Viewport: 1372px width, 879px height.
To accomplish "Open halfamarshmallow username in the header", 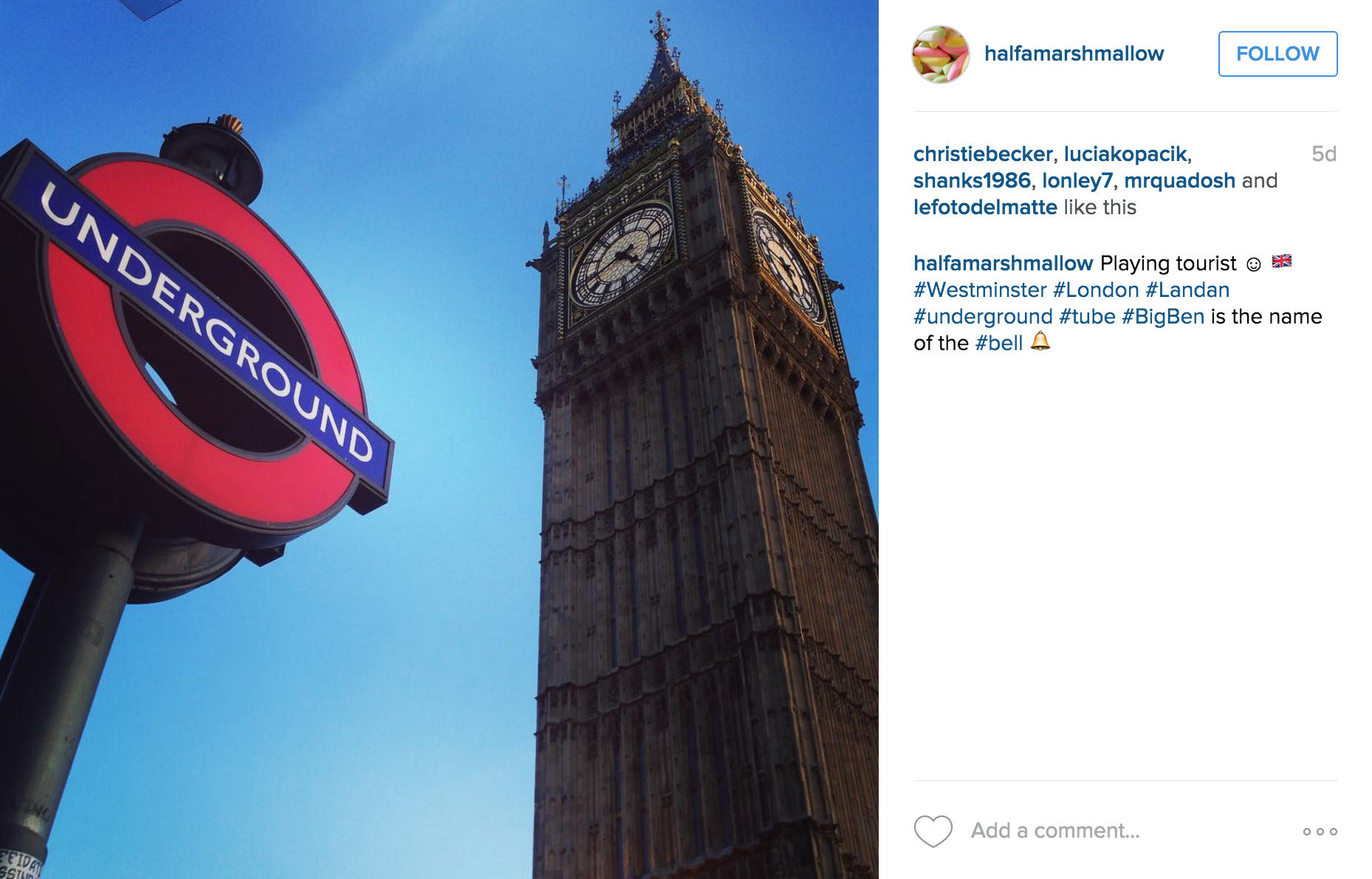I will click(x=1074, y=54).
